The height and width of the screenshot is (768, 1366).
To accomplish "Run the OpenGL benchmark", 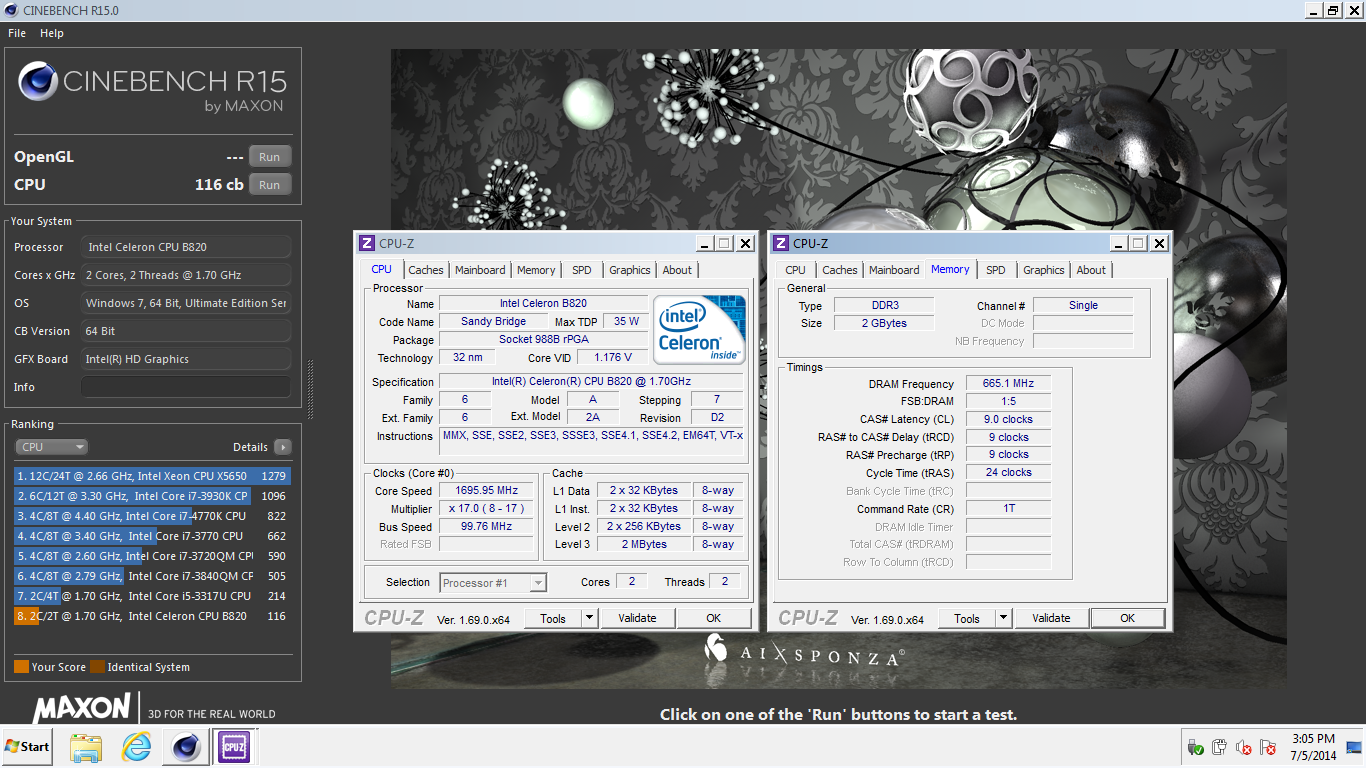I will pyautogui.click(x=270, y=157).
